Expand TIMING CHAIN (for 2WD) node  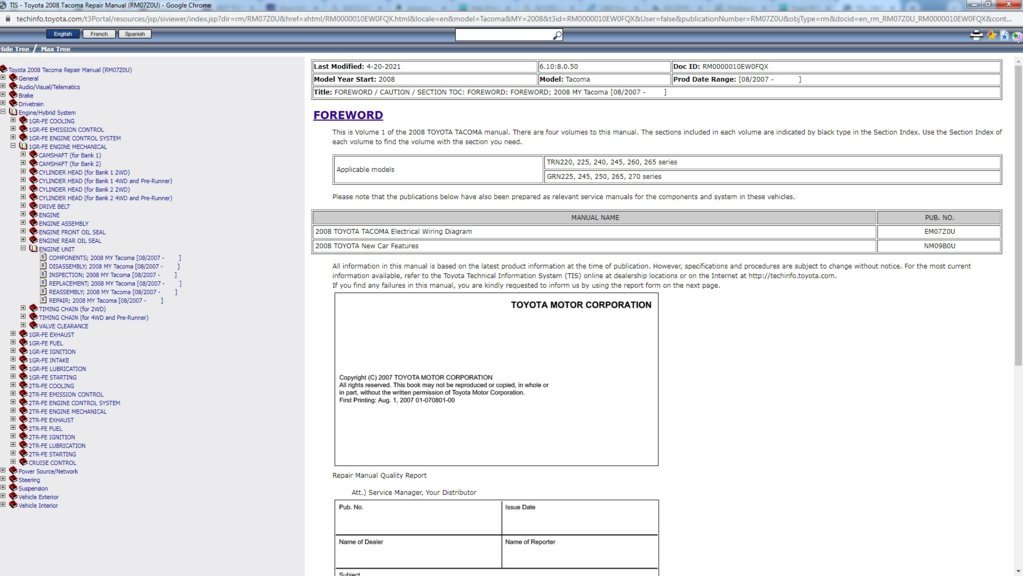tap(23, 309)
